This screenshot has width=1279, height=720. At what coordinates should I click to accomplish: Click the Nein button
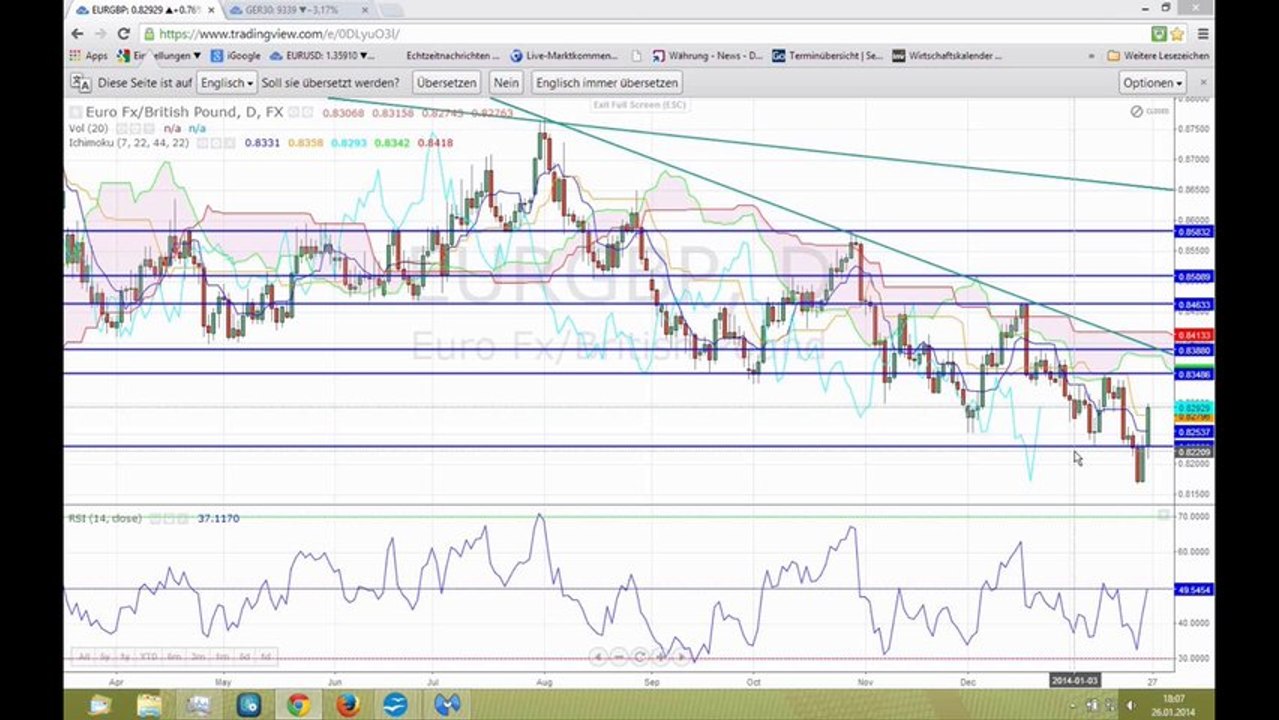coord(506,83)
